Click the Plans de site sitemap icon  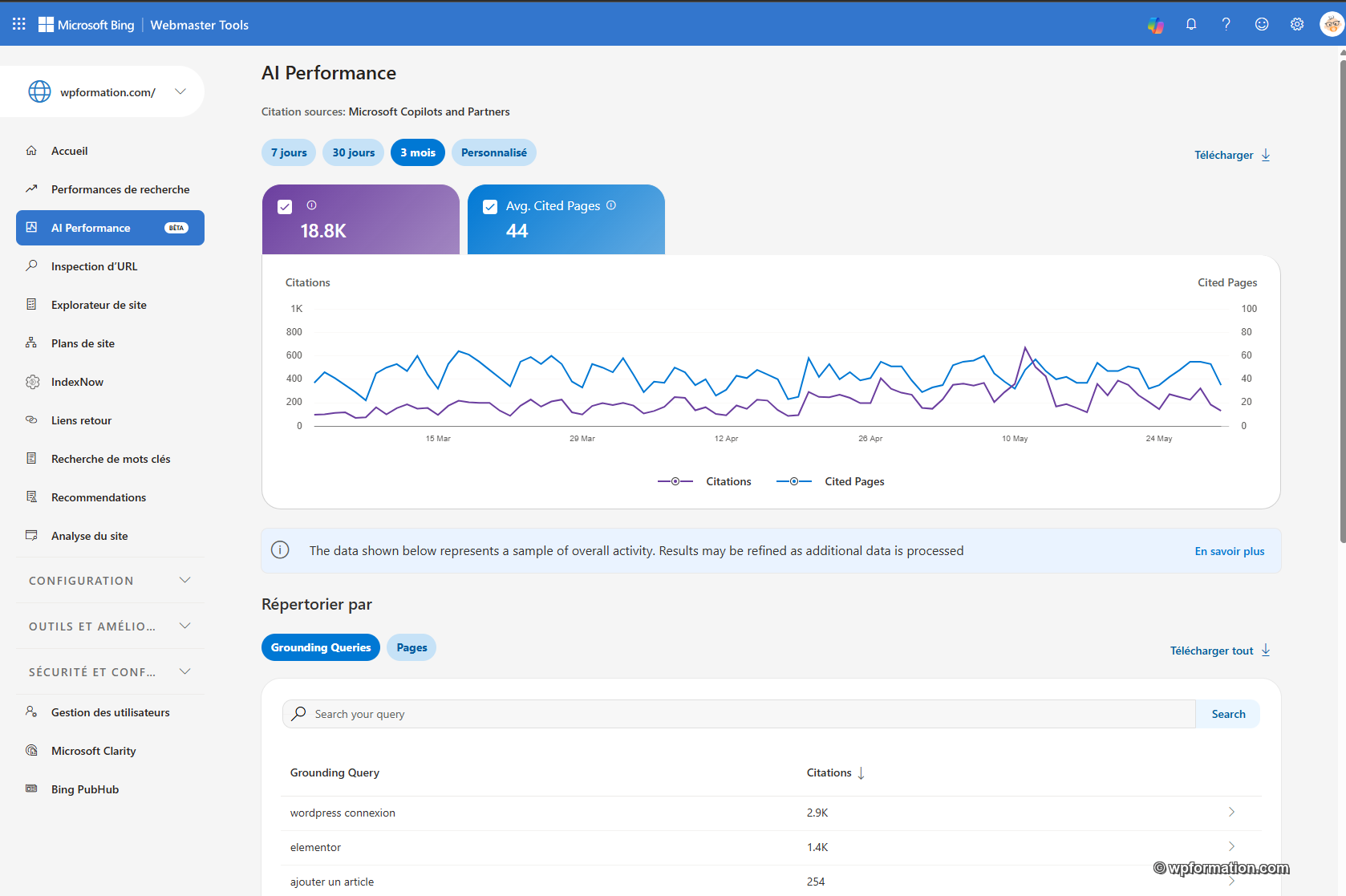pos(31,343)
